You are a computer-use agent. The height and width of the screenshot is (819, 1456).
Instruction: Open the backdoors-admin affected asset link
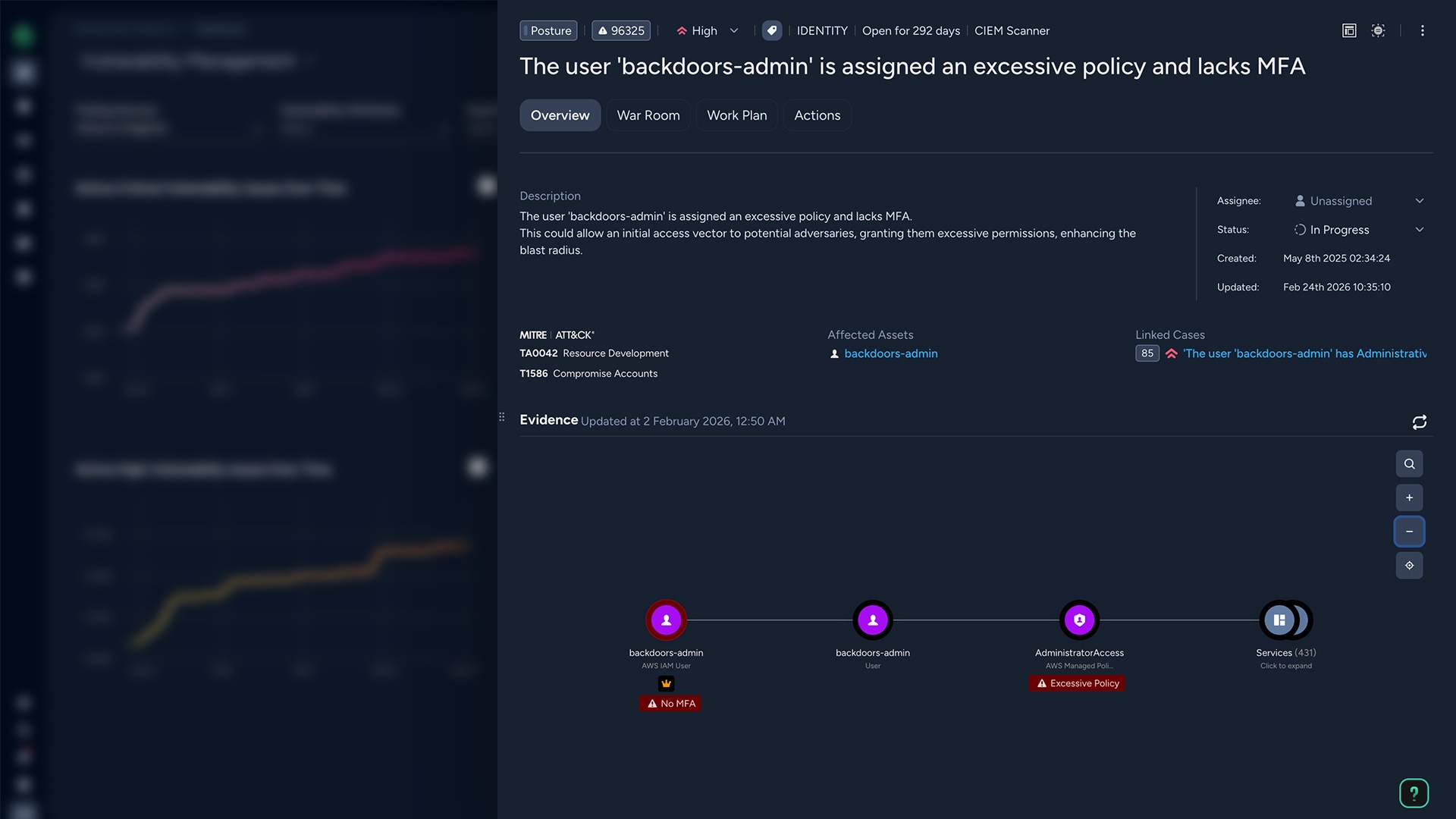tap(891, 353)
